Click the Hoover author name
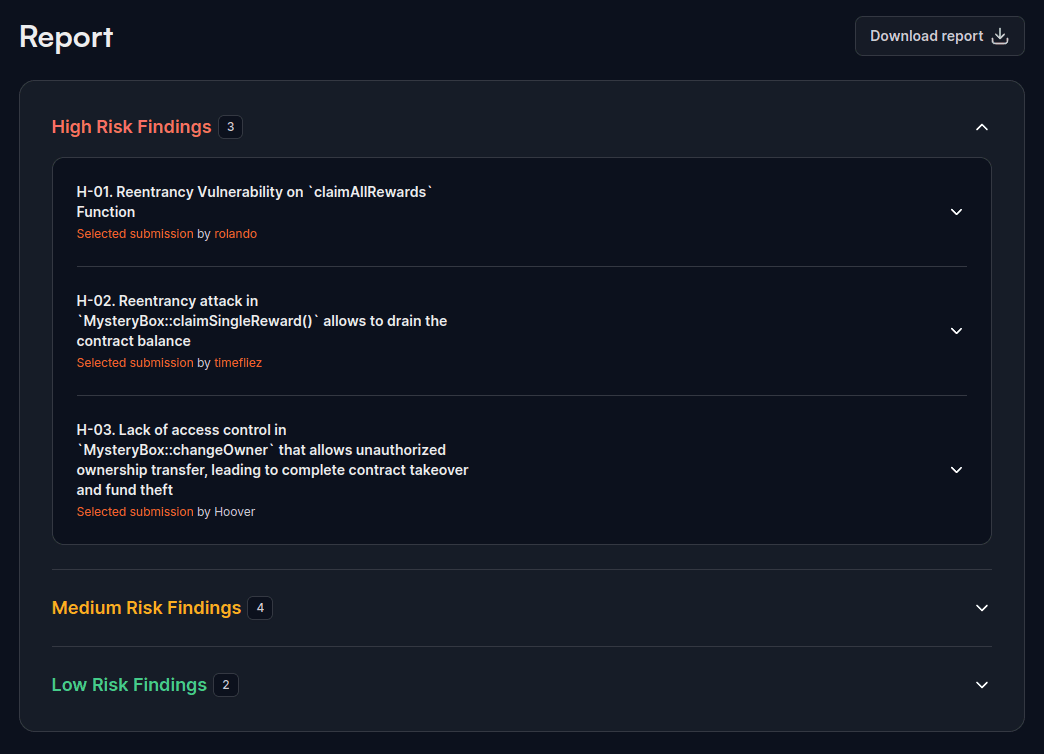 click(234, 512)
